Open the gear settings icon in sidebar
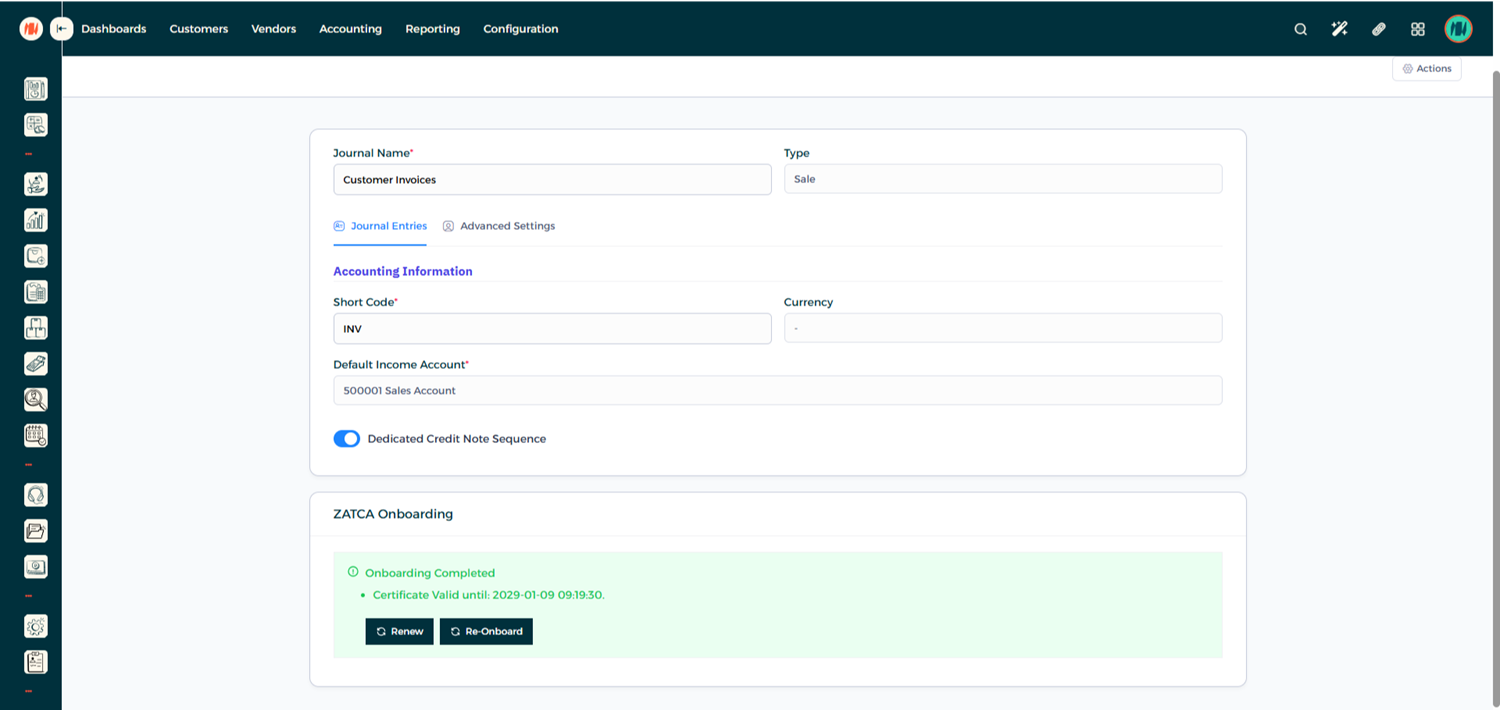The width and height of the screenshot is (1500, 710). pos(36,626)
